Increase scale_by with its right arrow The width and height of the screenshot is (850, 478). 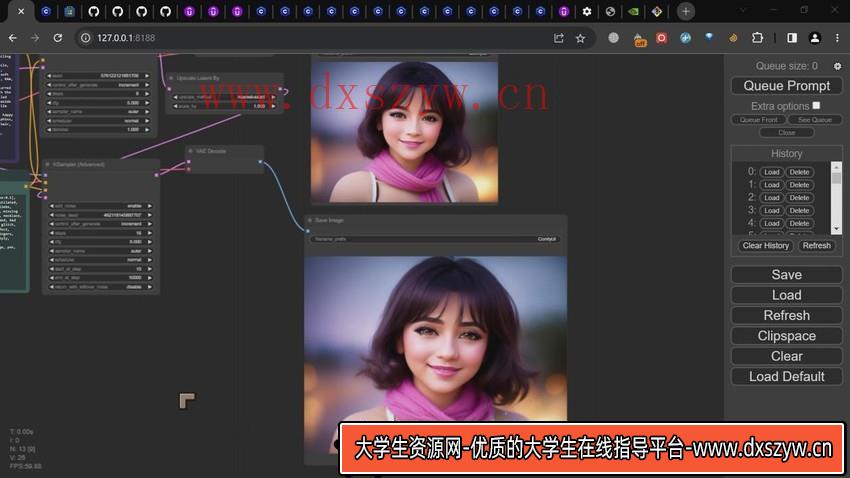[x=273, y=106]
